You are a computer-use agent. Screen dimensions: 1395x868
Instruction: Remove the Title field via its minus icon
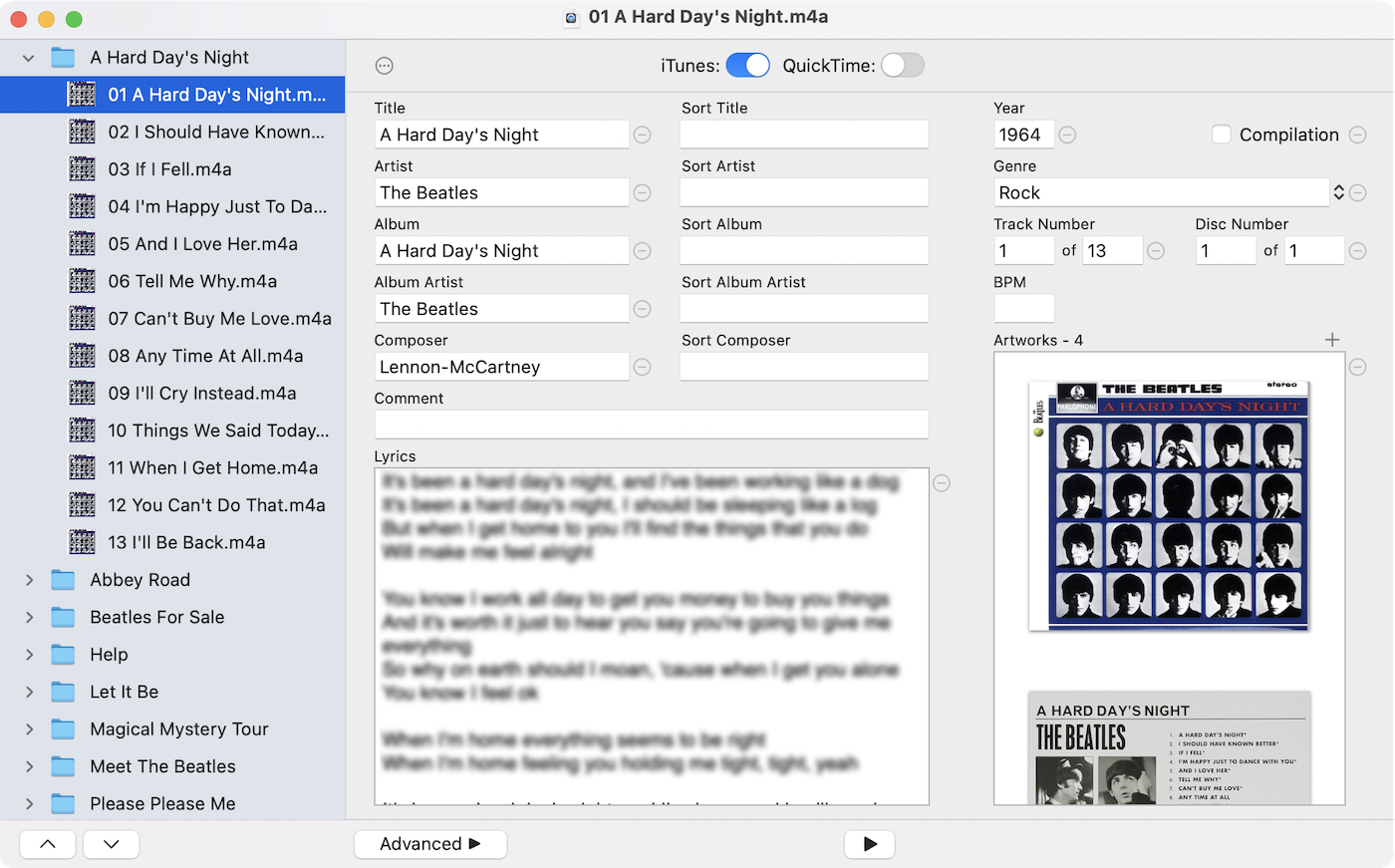[x=643, y=135]
